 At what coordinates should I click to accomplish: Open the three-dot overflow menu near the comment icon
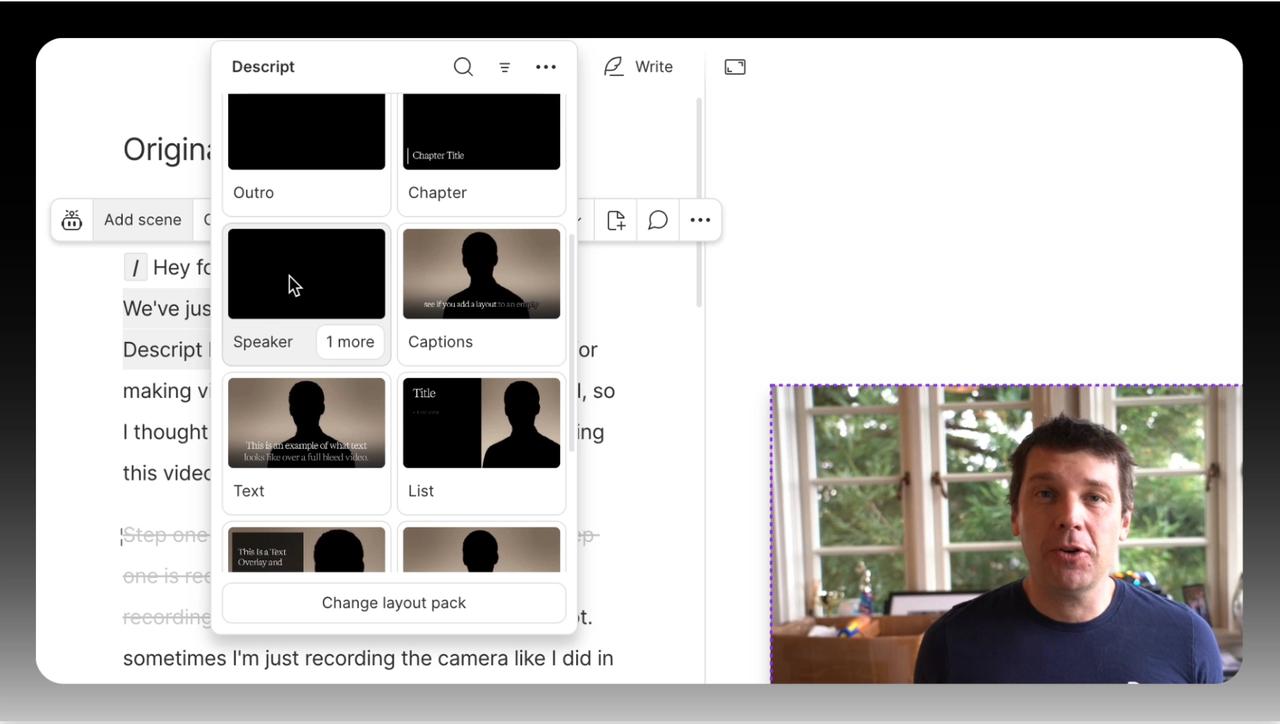(x=699, y=219)
